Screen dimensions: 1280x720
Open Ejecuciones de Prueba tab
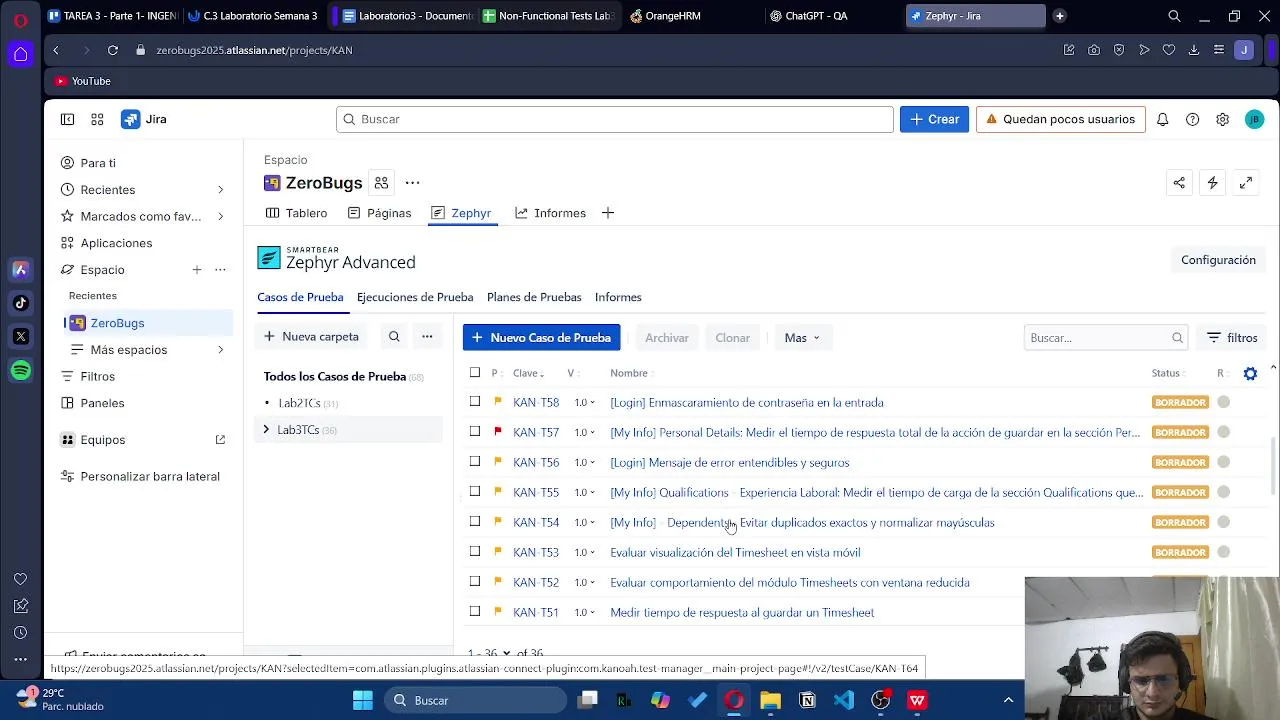click(x=415, y=297)
